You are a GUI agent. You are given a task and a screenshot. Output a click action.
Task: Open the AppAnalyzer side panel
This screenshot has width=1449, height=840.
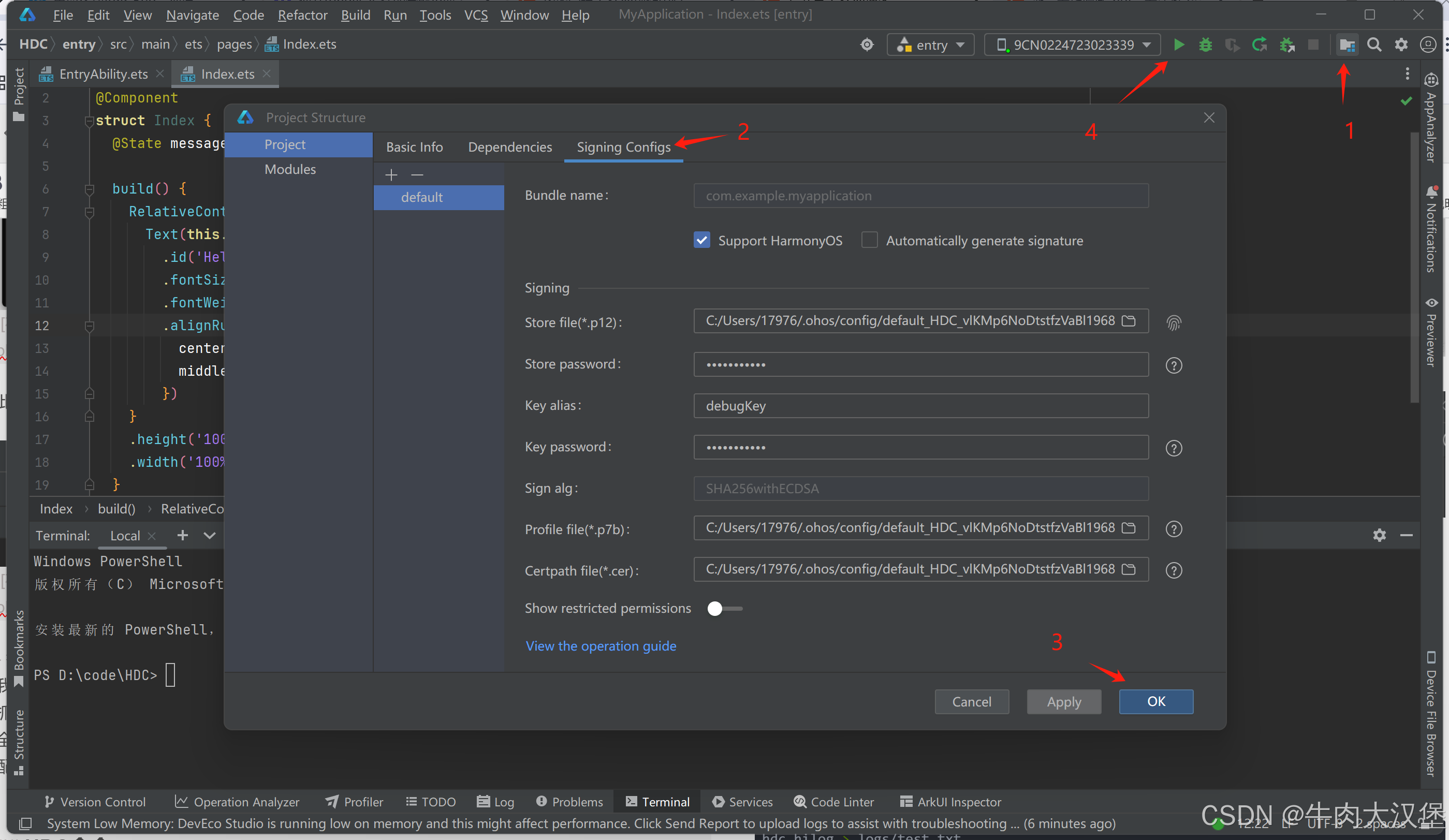pos(1430,118)
